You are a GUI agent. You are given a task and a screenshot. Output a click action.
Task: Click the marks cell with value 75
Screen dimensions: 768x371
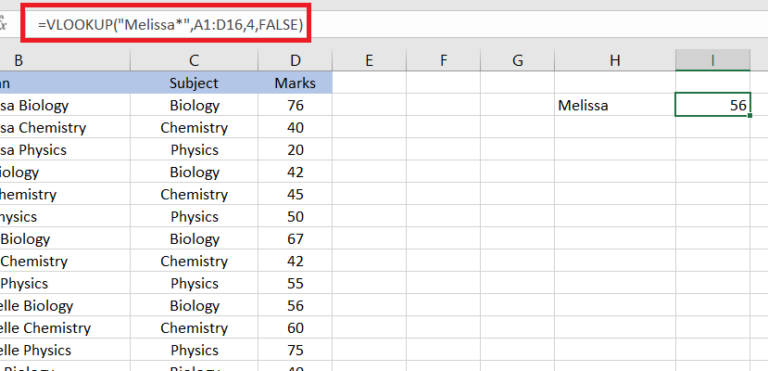coord(295,350)
